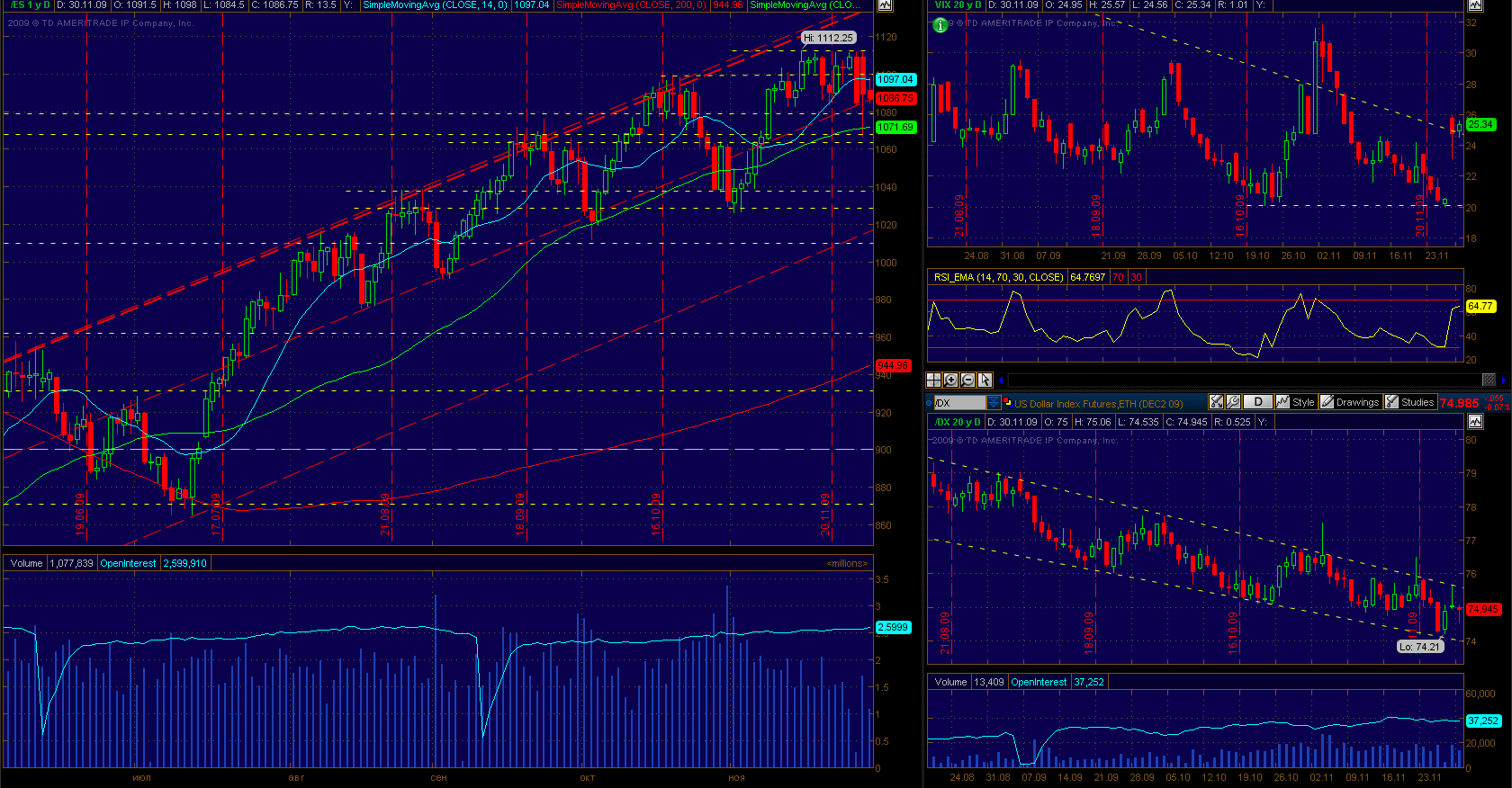The image size is (1512, 788).
Task: Select the SimpleMovingAvg (CLOSE, 14, 0) study label
Action: pos(435,4)
